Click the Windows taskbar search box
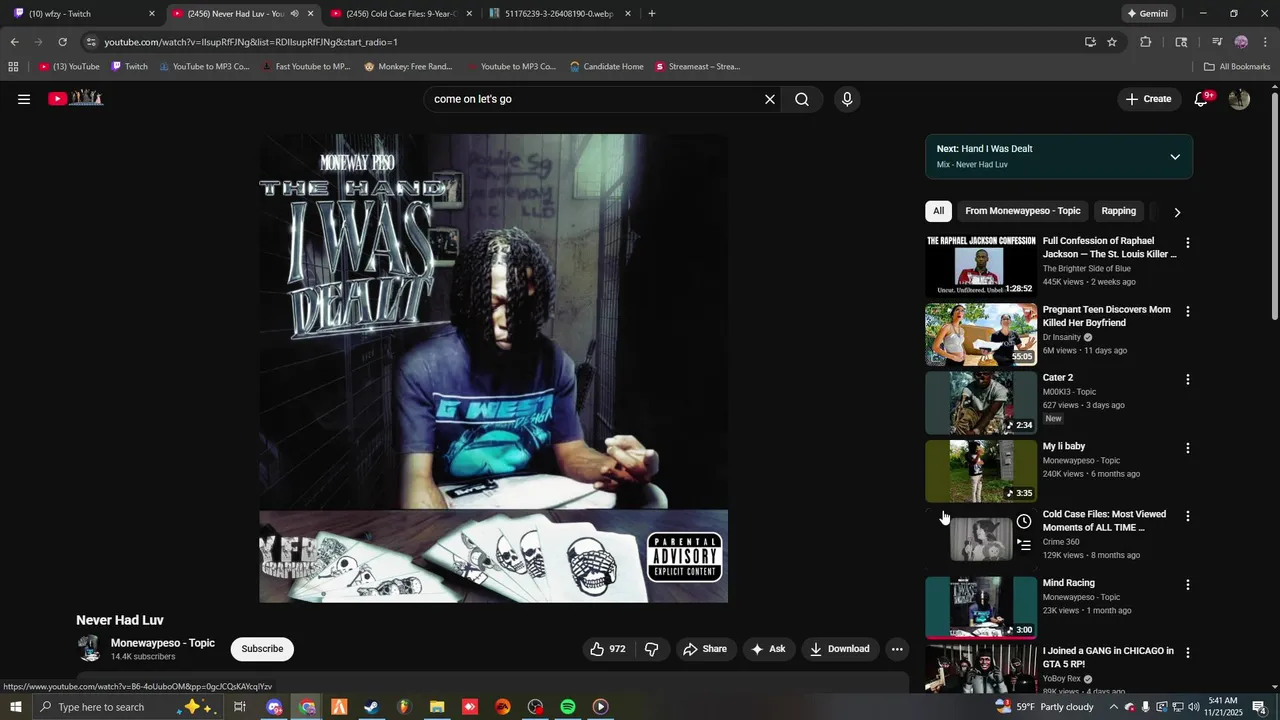Screen dimensions: 1280x720 pyautogui.click(x=128, y=707)
